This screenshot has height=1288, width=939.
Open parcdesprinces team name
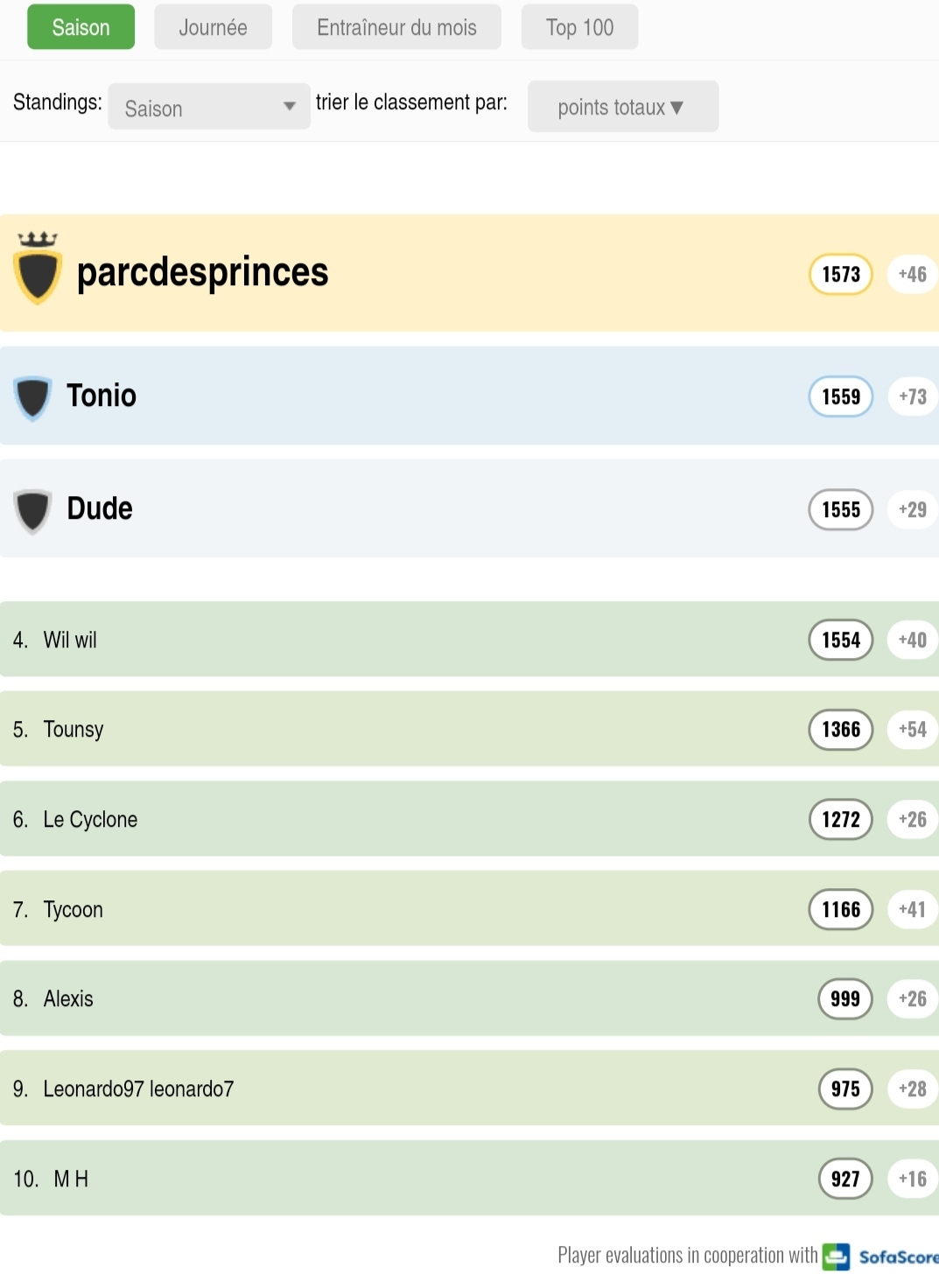pyautogui.click(x=202, y=273)
